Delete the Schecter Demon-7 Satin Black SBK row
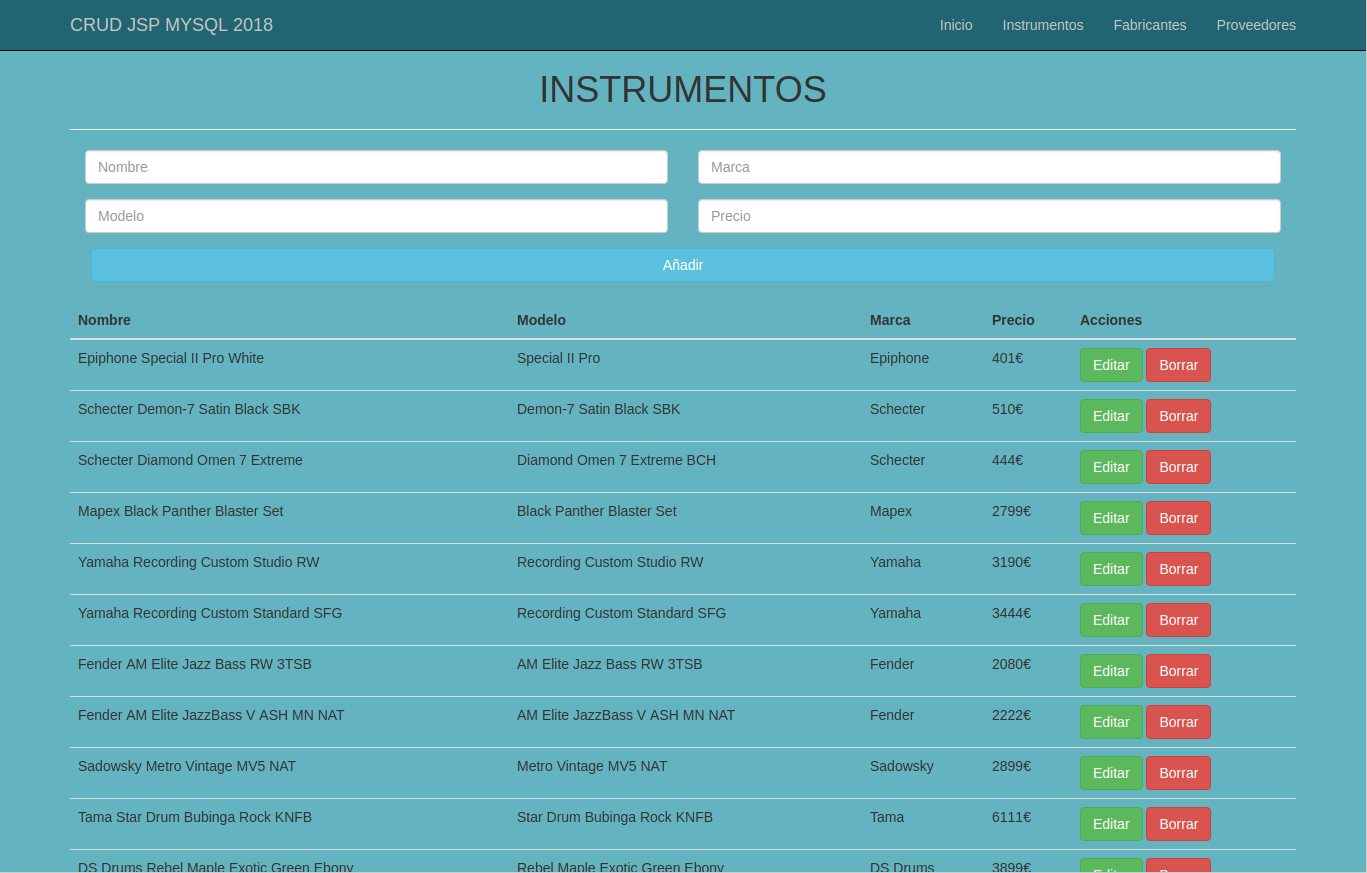 click(1178, 416)
